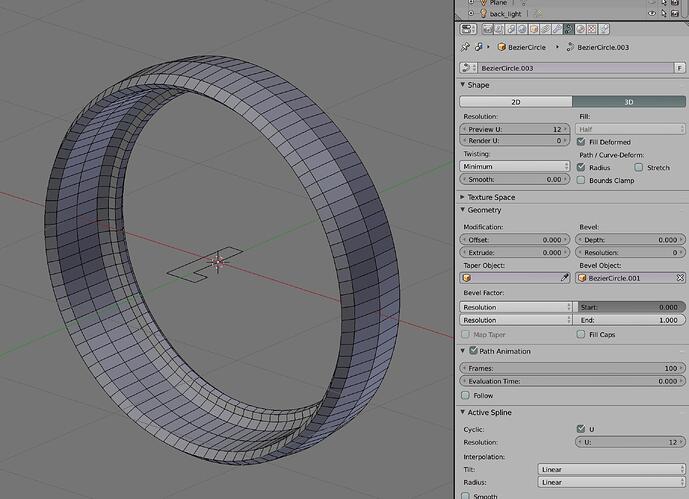The height and width of the screenshot is (499, 689).
Task: Collapse the Shape panel
Action: point(463,84)
